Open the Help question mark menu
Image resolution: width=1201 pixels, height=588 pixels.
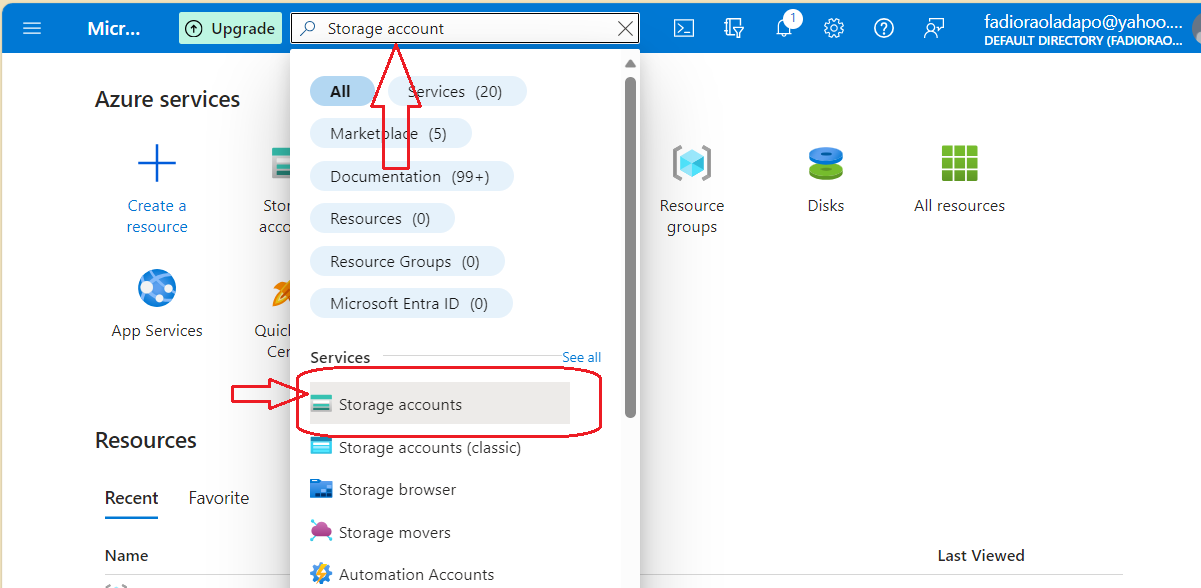pos(884,28)
